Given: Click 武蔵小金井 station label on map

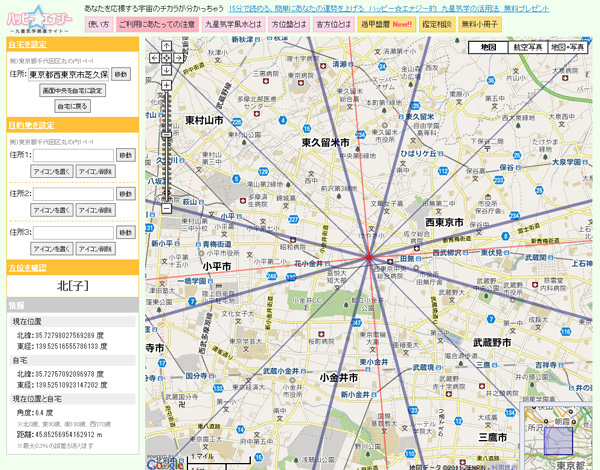Looking at the screenshot, I should 281,371.
